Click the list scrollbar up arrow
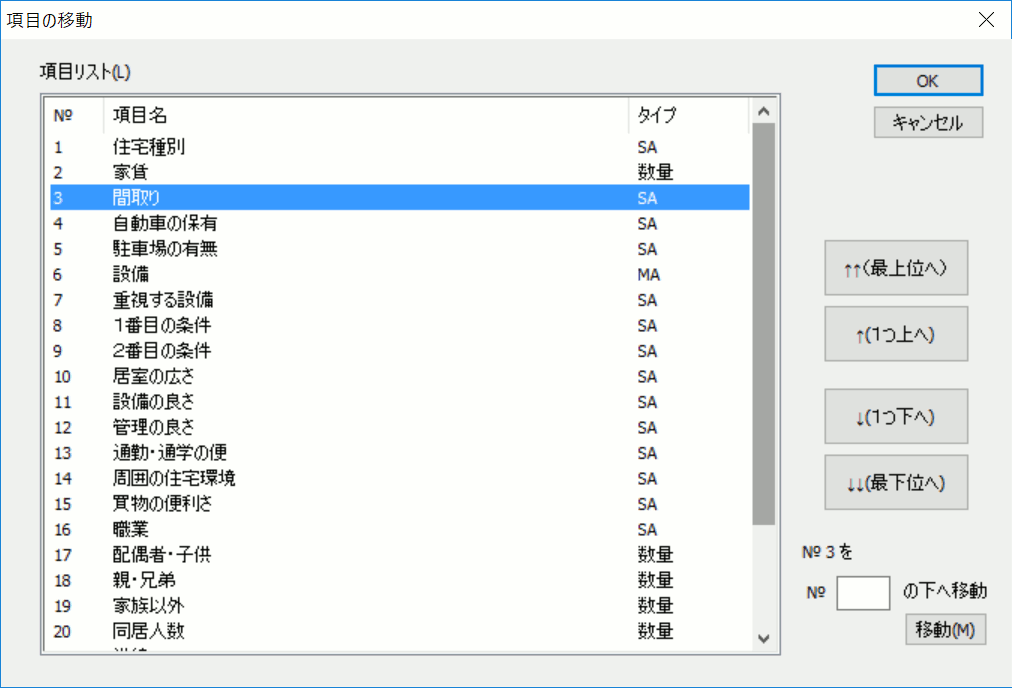Screen dimensions: 1012x688 tap(764, 112)
